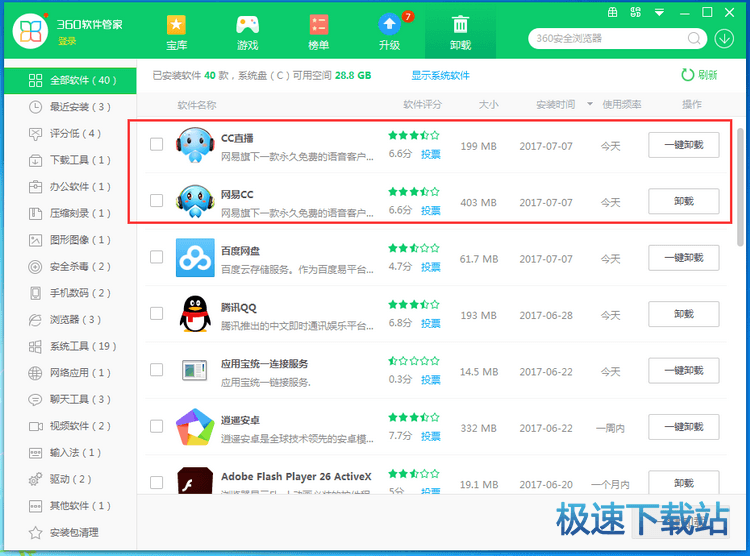Check the Adobe Flash Player checkbox

point(156,482)
